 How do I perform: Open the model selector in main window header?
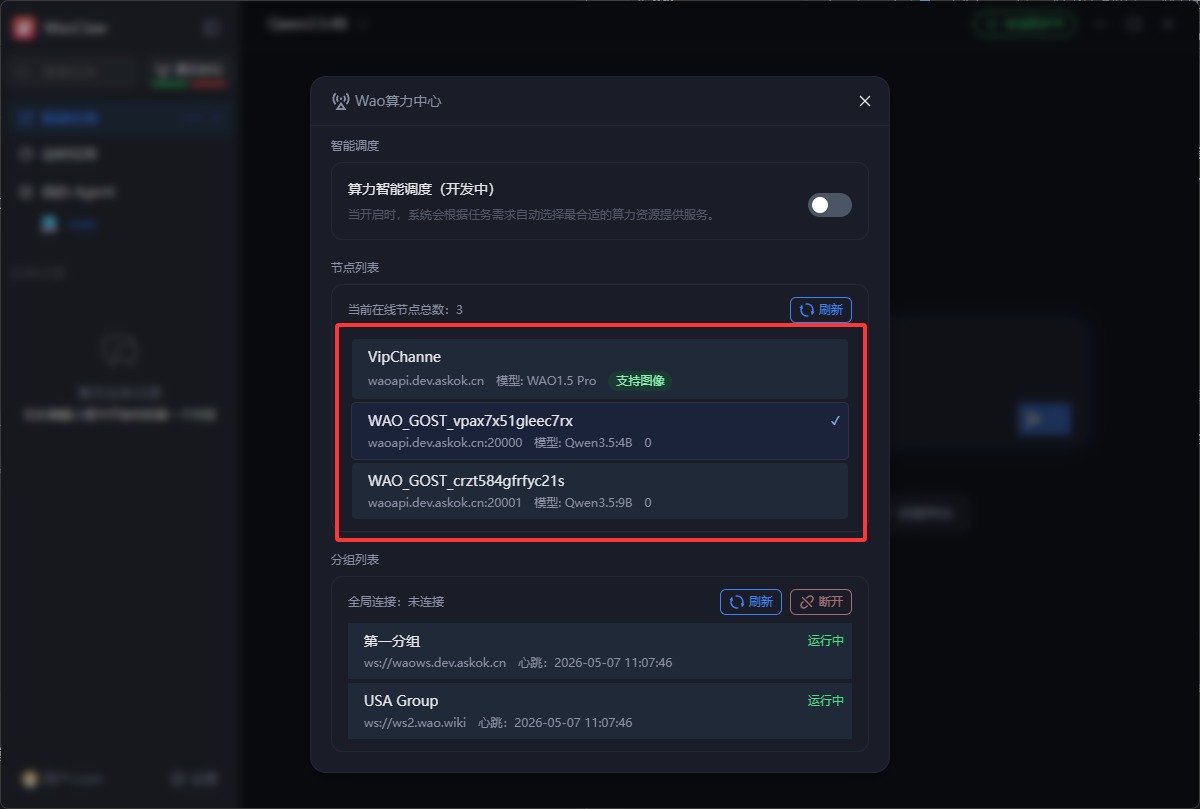point(318,24)
